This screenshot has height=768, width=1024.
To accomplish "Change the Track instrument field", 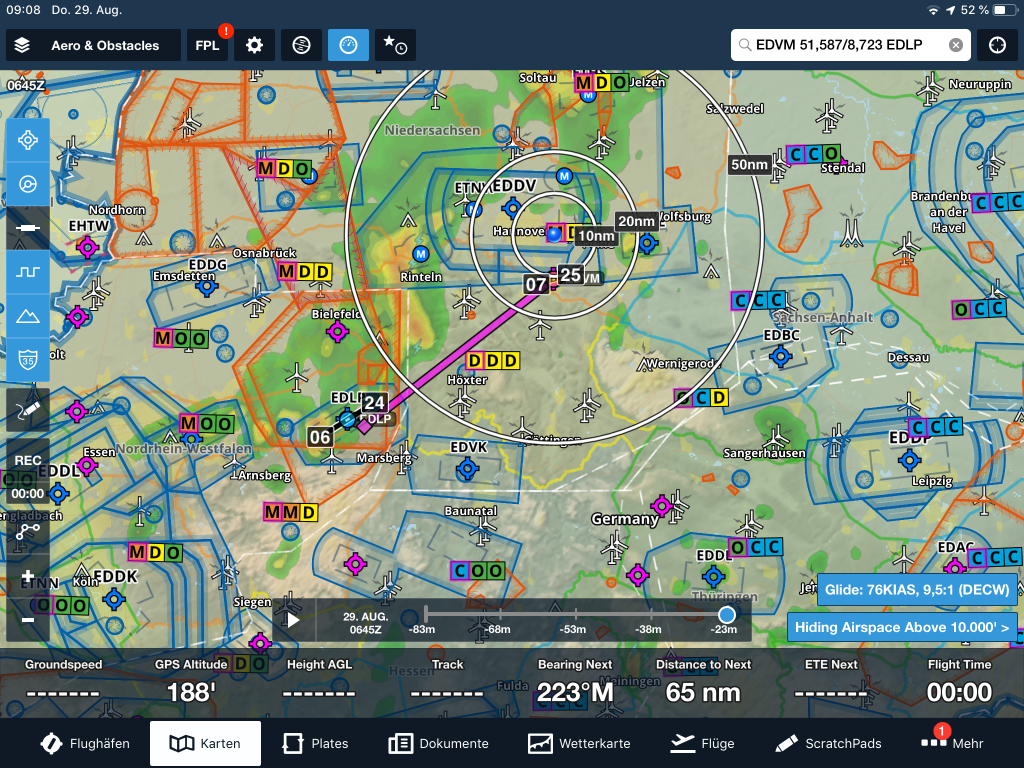I will [x=447, y=682].
